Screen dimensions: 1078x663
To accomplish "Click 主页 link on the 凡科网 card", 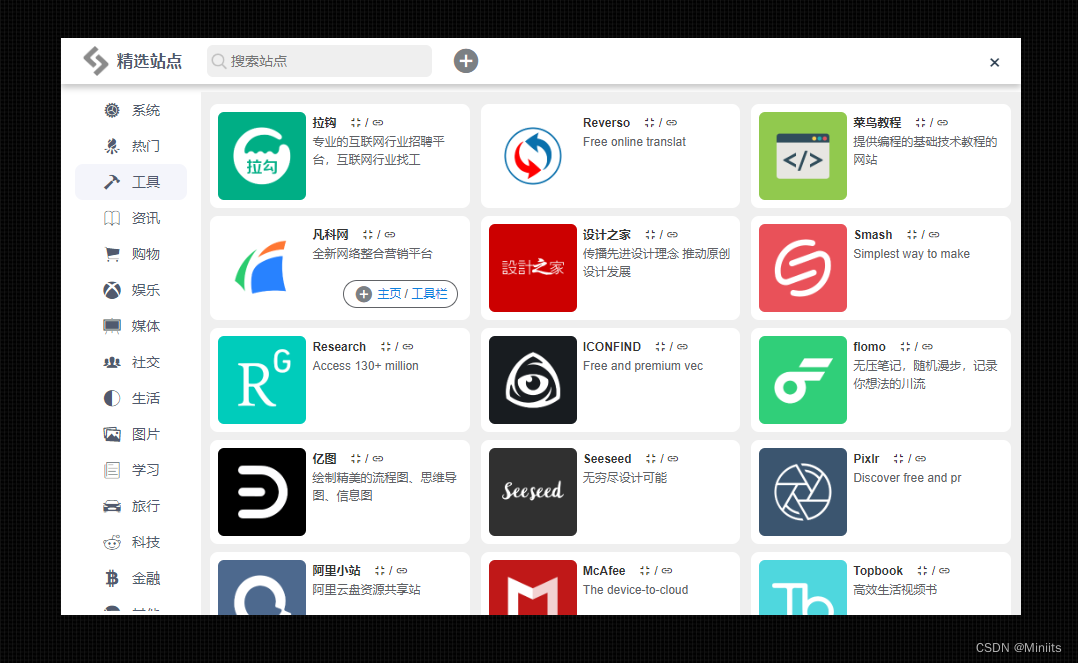I will (x=389, y=294).
